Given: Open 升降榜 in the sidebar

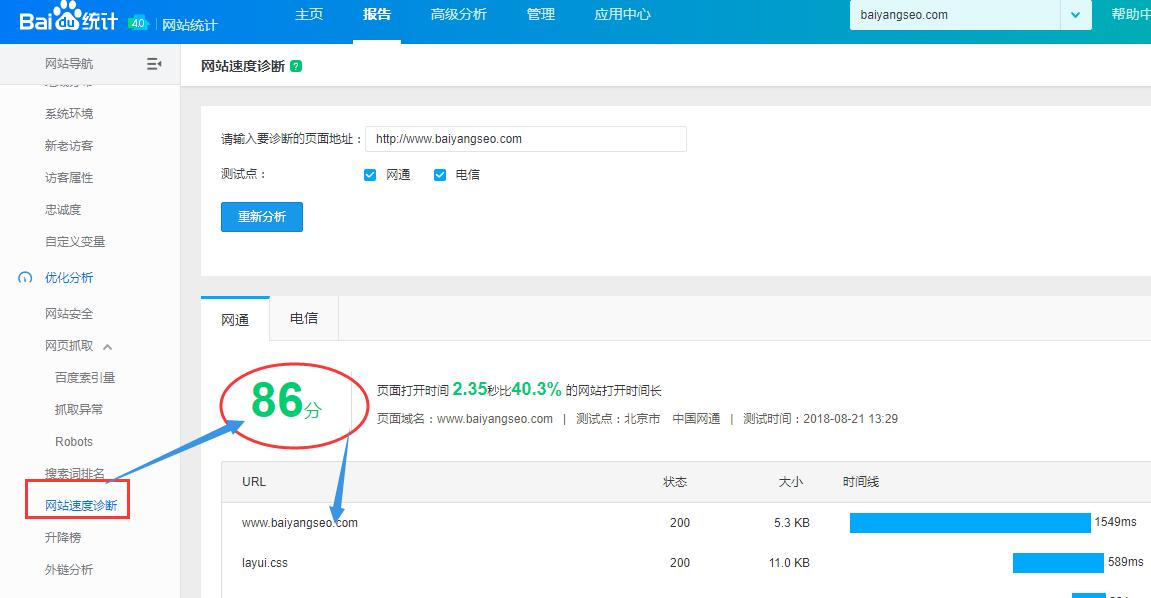Looking at the screenshot, I should 63,538.
